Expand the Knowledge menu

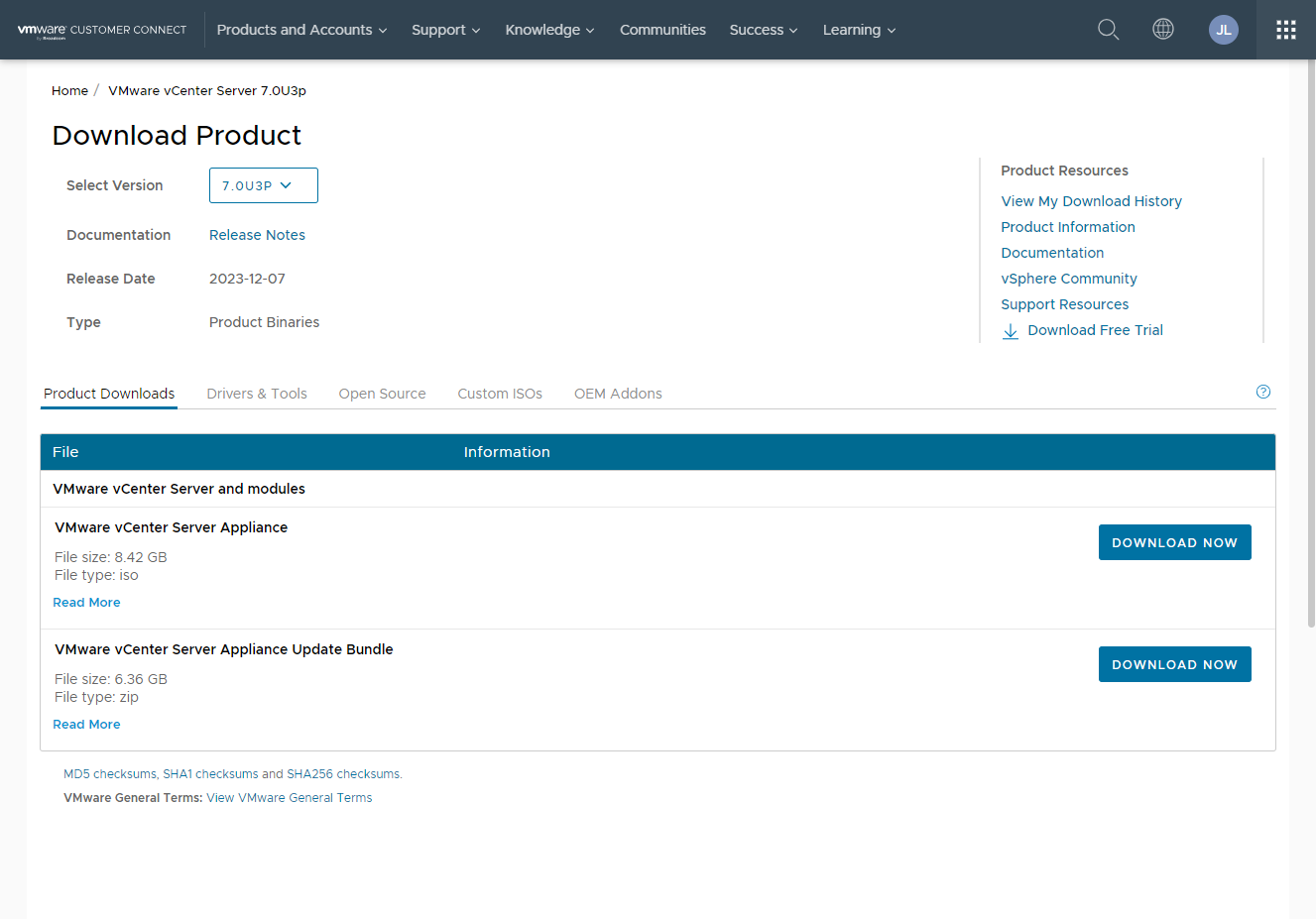(x=549, y=30)
